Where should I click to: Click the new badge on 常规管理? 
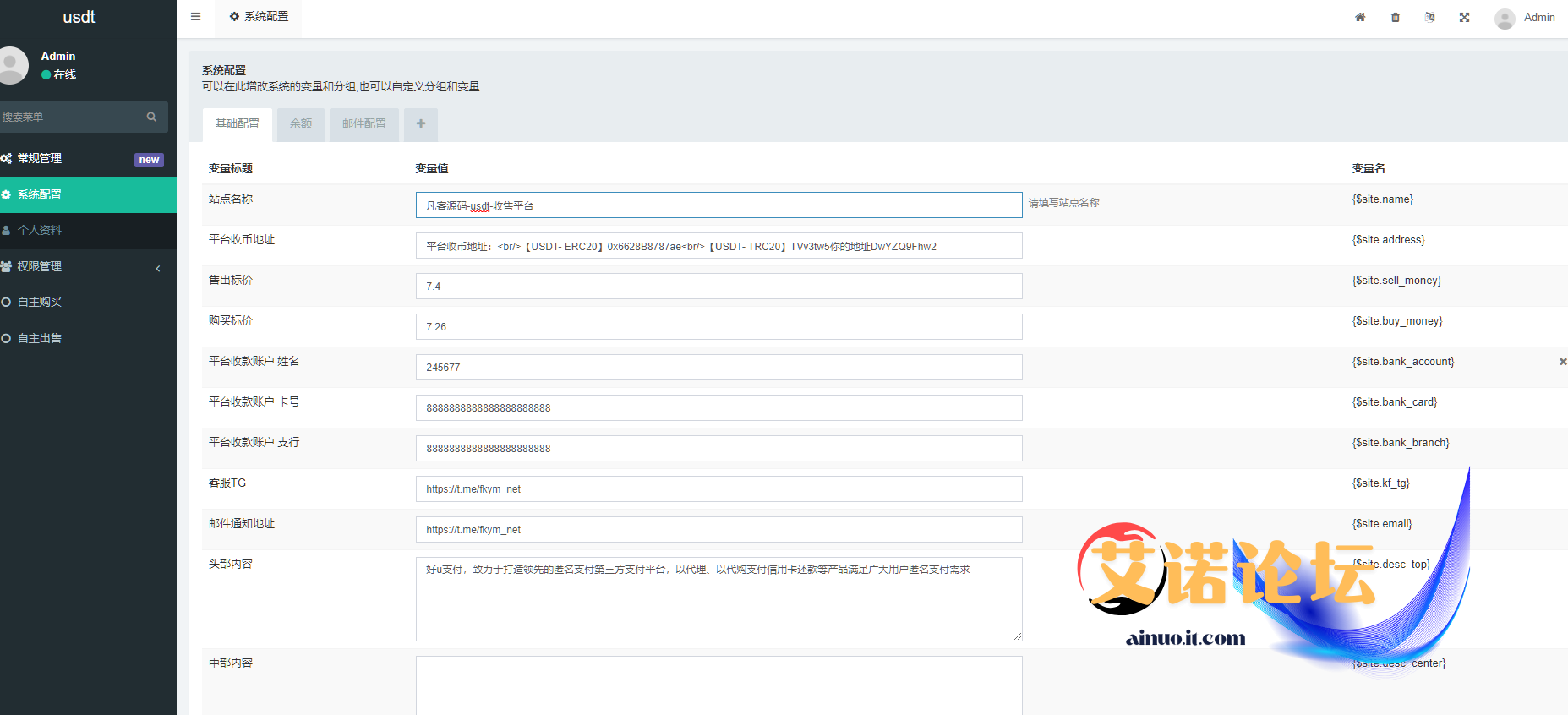(x=149, y=160)
